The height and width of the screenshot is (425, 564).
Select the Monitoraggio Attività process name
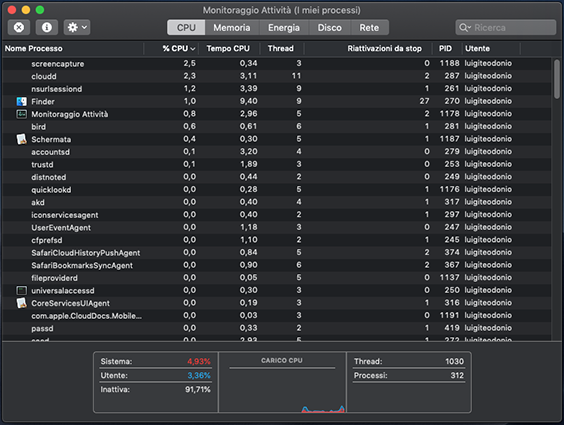tap(69, 114)
